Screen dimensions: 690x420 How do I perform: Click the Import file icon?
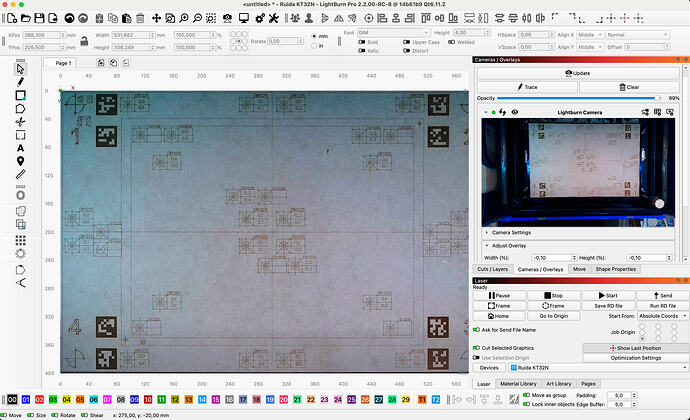point(53,18)
